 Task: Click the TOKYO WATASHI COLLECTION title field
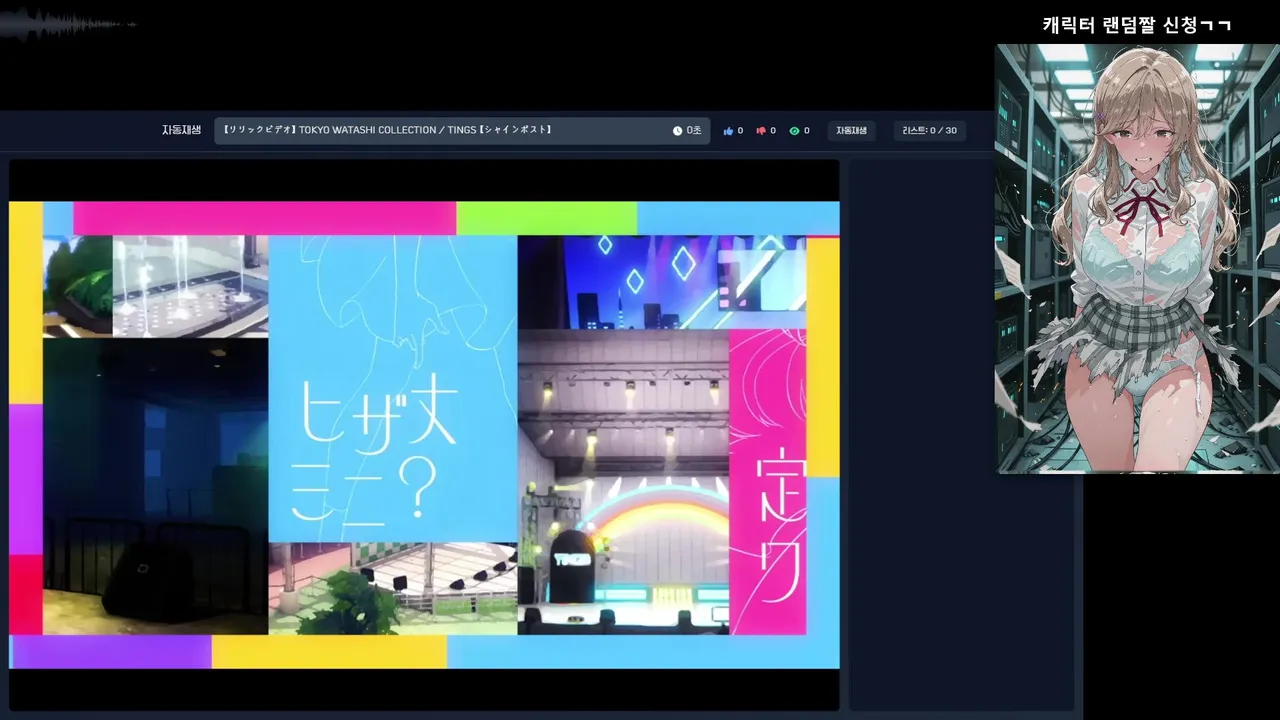tap(462, 131)
